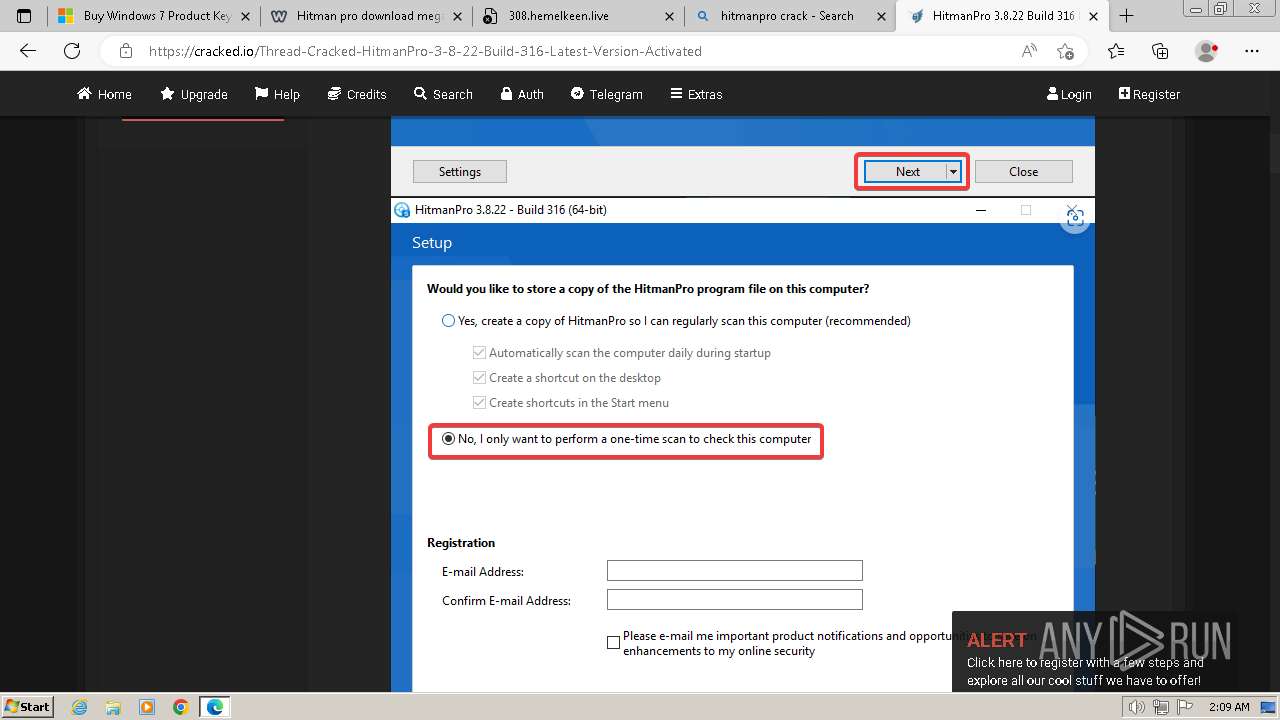The width and height of the screenshot is (1280, 720).
Task: Open the Telegram link in site navigation
Action: pos(607,94)
